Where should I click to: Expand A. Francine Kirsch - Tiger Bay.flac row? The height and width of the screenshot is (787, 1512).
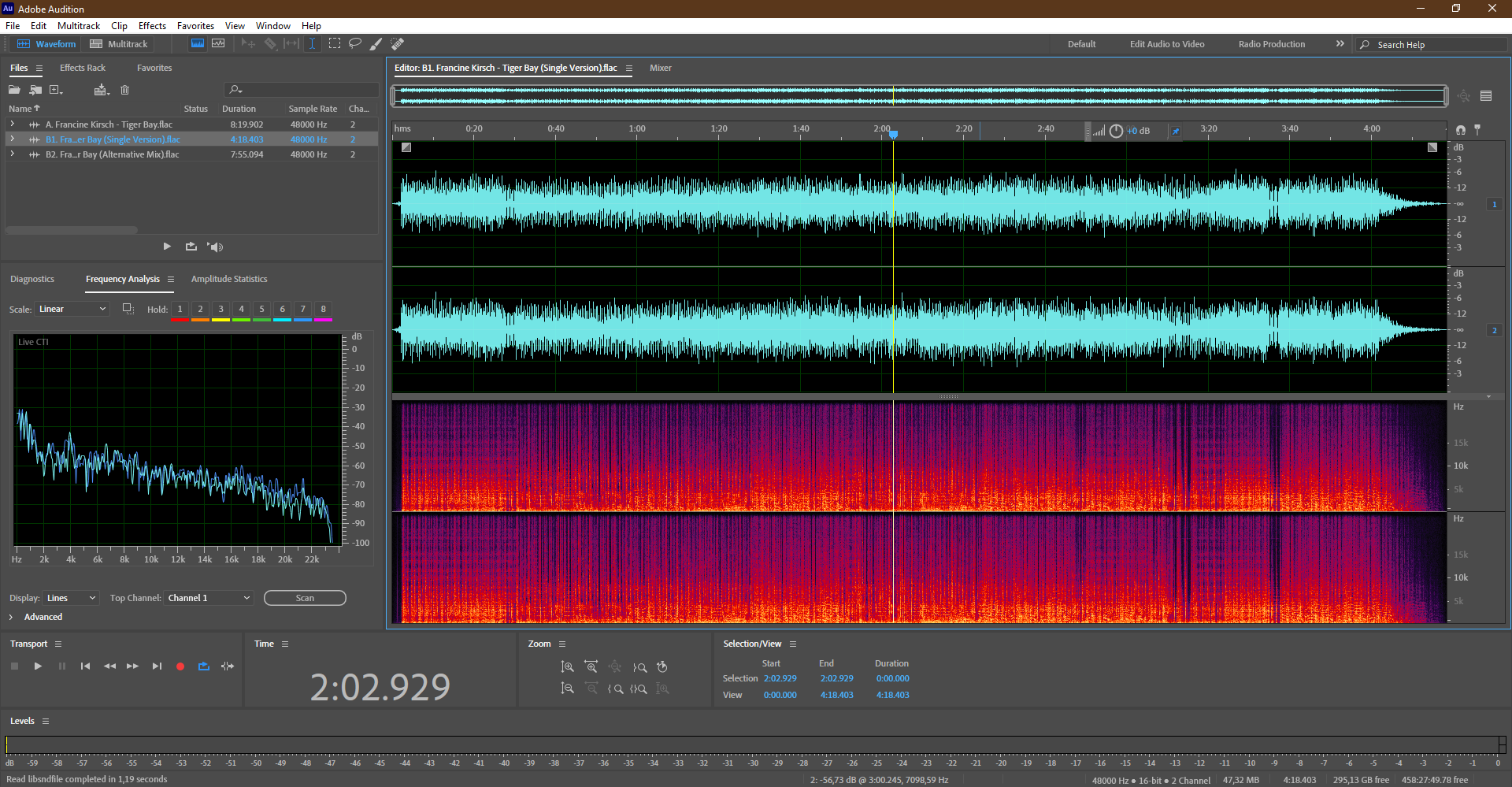pyautogui.click(x=13, y=124)
